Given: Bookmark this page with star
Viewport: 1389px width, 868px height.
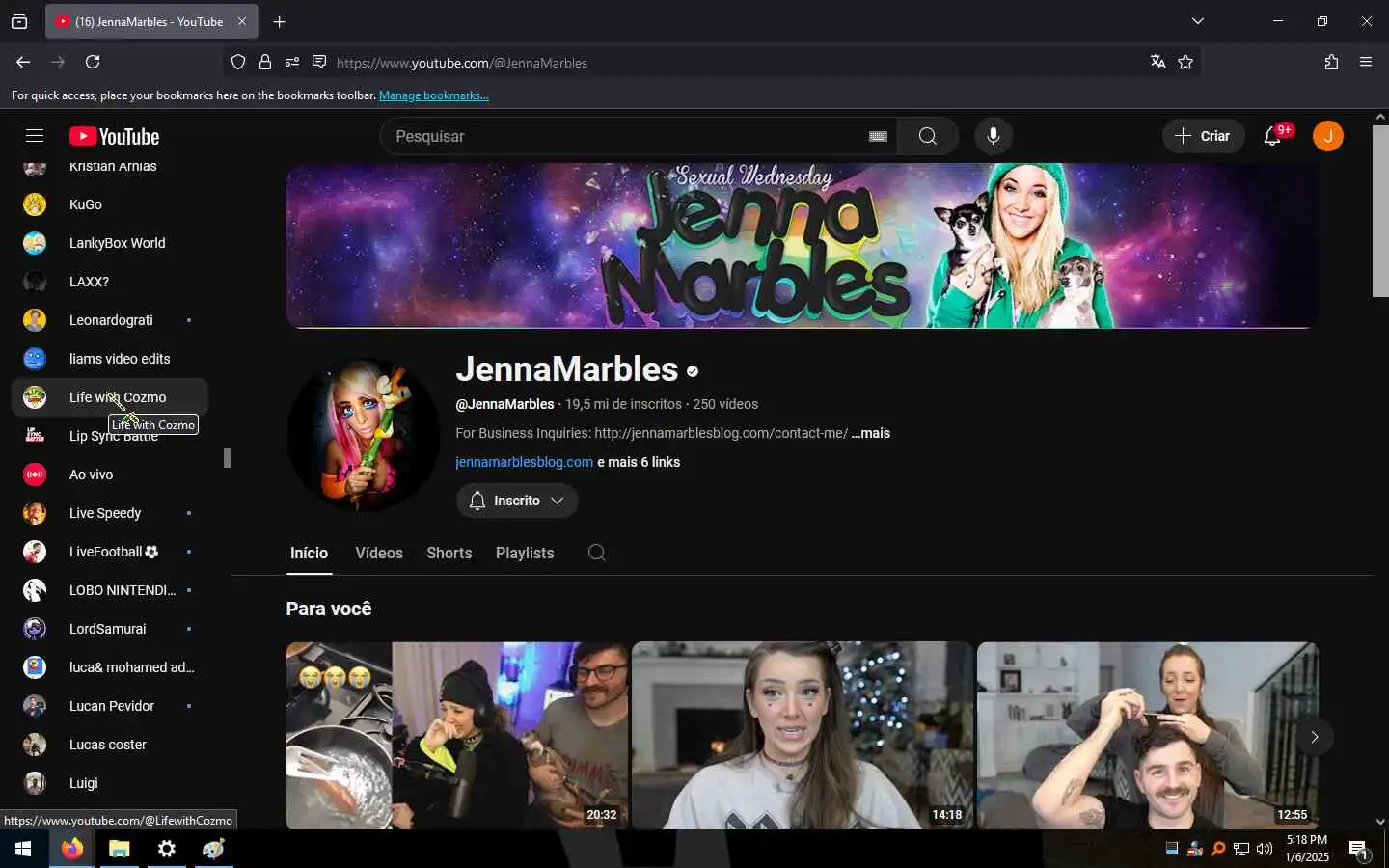Looking at the screenshot, I should pos(1185,63).
